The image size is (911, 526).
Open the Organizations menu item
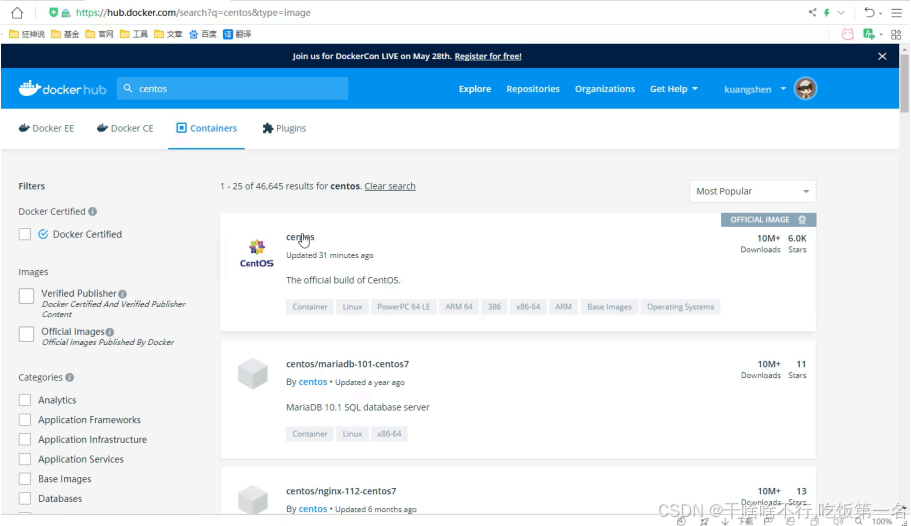pyautogui.click(x=605, y=89)
